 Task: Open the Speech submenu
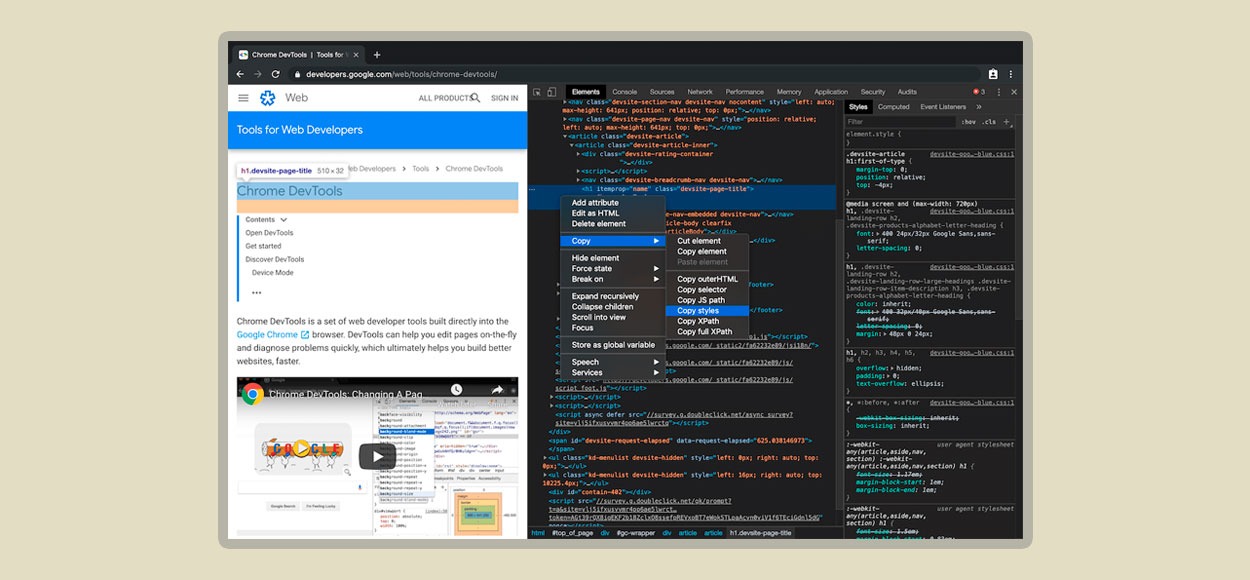[615, 362]
